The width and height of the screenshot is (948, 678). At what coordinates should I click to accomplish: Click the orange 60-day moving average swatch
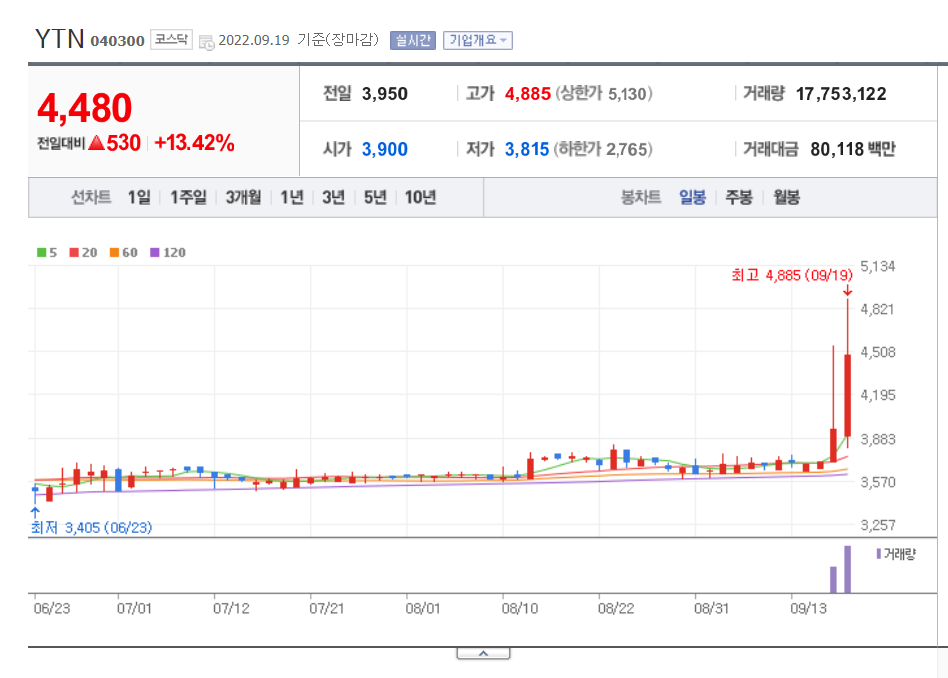click(114, 252)
